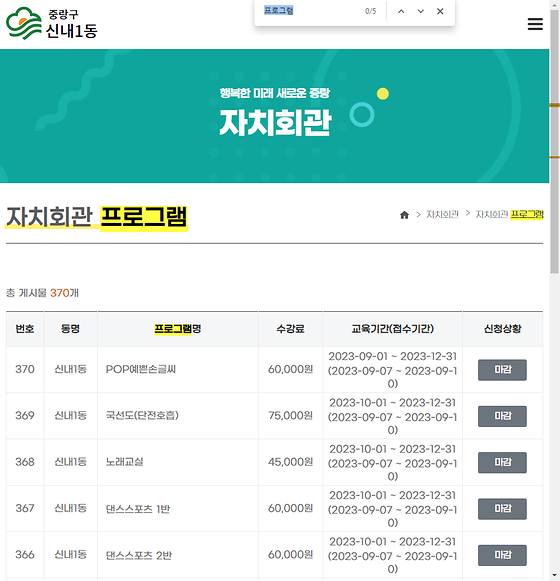Click row number 366
Viewport: 560px width, 581px height.
(25, 555)
